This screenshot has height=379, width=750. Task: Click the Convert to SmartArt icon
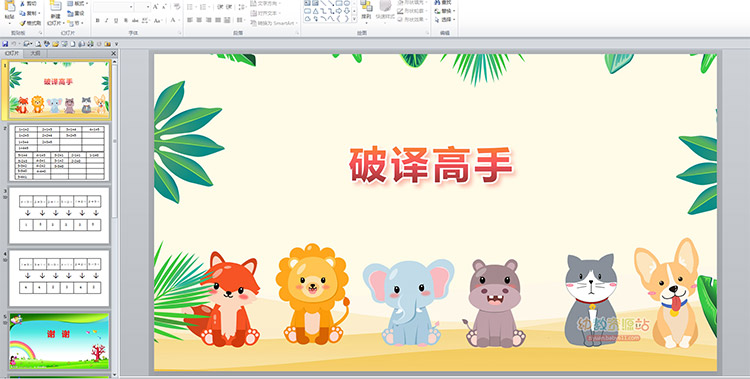(254, 23)
